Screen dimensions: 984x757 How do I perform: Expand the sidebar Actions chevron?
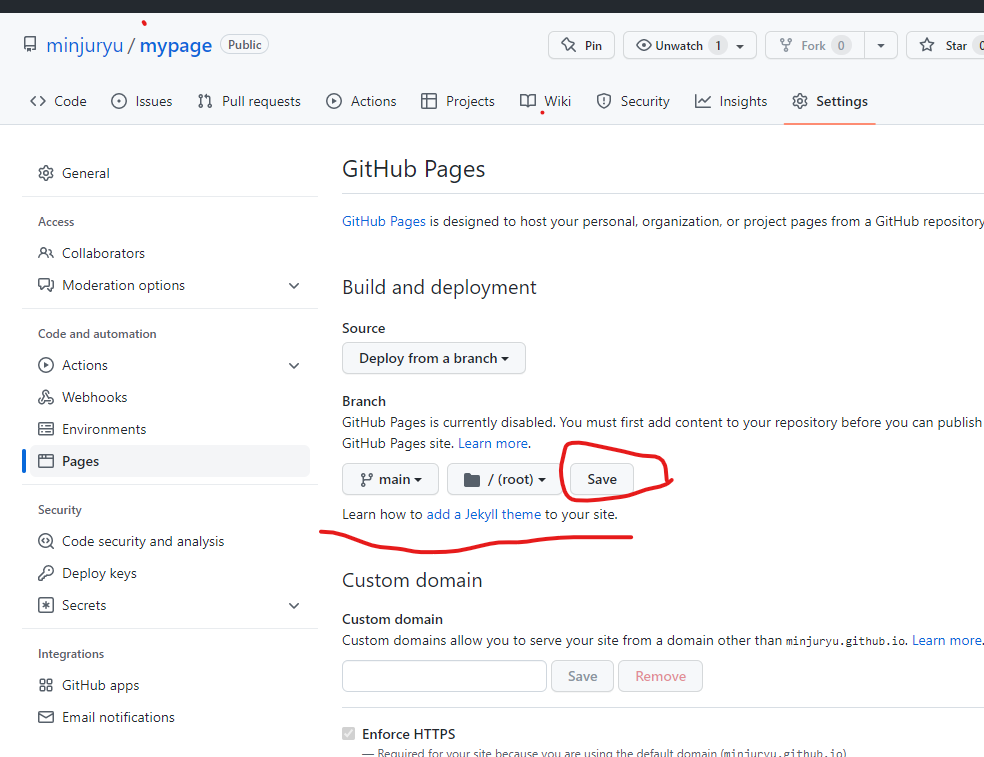(x=294, y=365)
